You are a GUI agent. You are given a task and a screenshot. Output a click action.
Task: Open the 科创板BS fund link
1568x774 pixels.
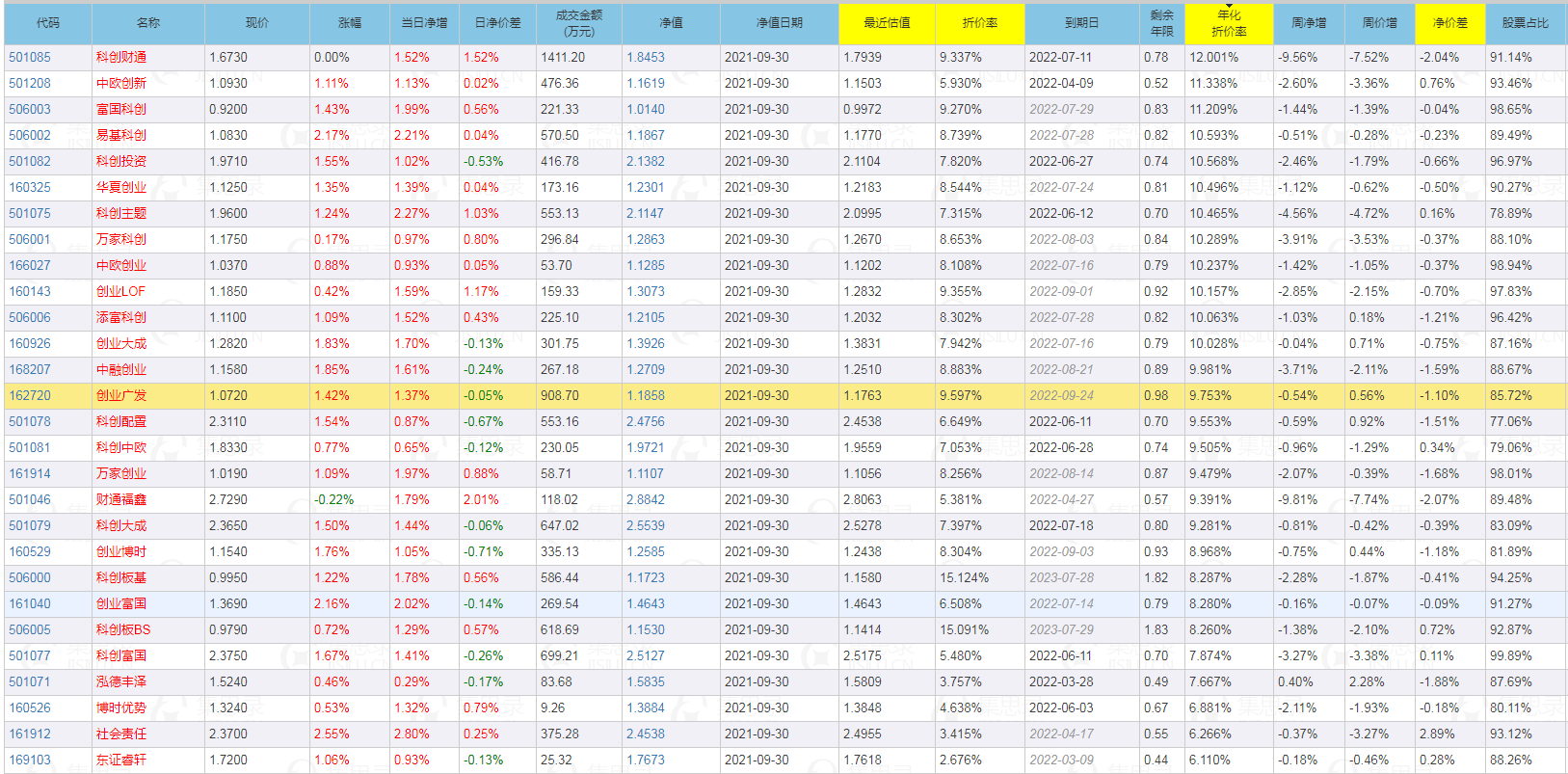123,630
